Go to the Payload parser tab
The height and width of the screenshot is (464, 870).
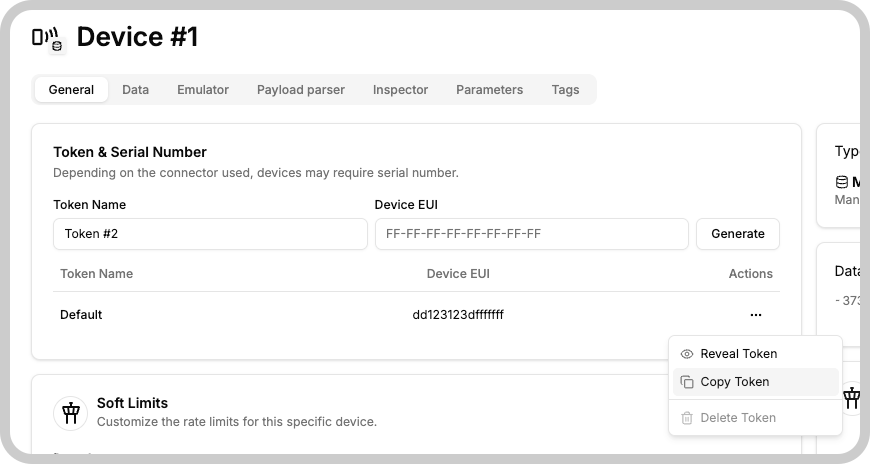click(x=301, y=89)
